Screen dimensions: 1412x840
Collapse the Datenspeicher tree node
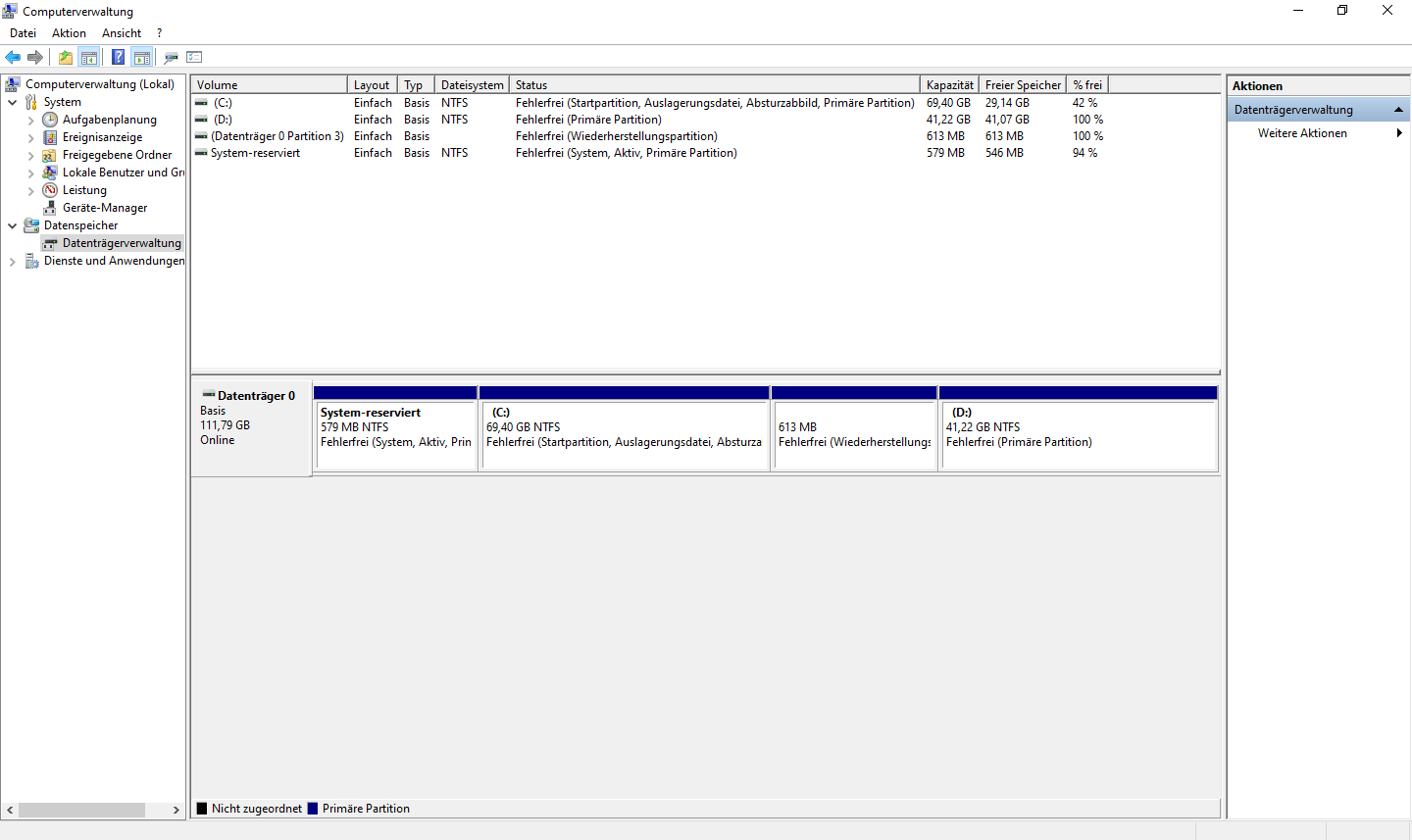click(x=12, y=225)
